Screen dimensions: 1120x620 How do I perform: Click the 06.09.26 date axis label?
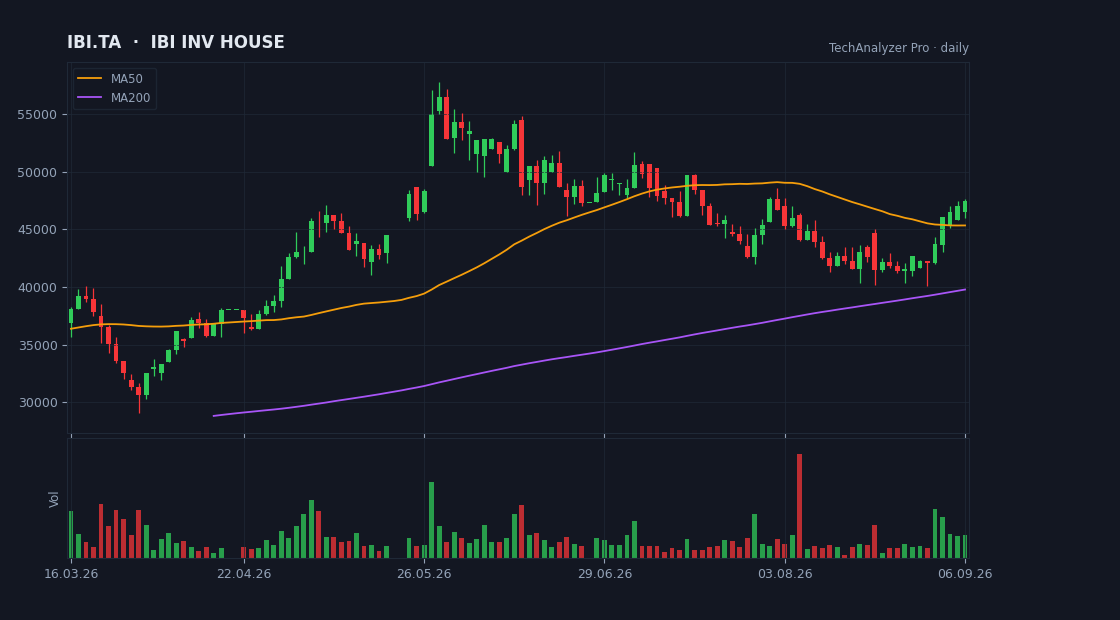click(x=965, y=574)
